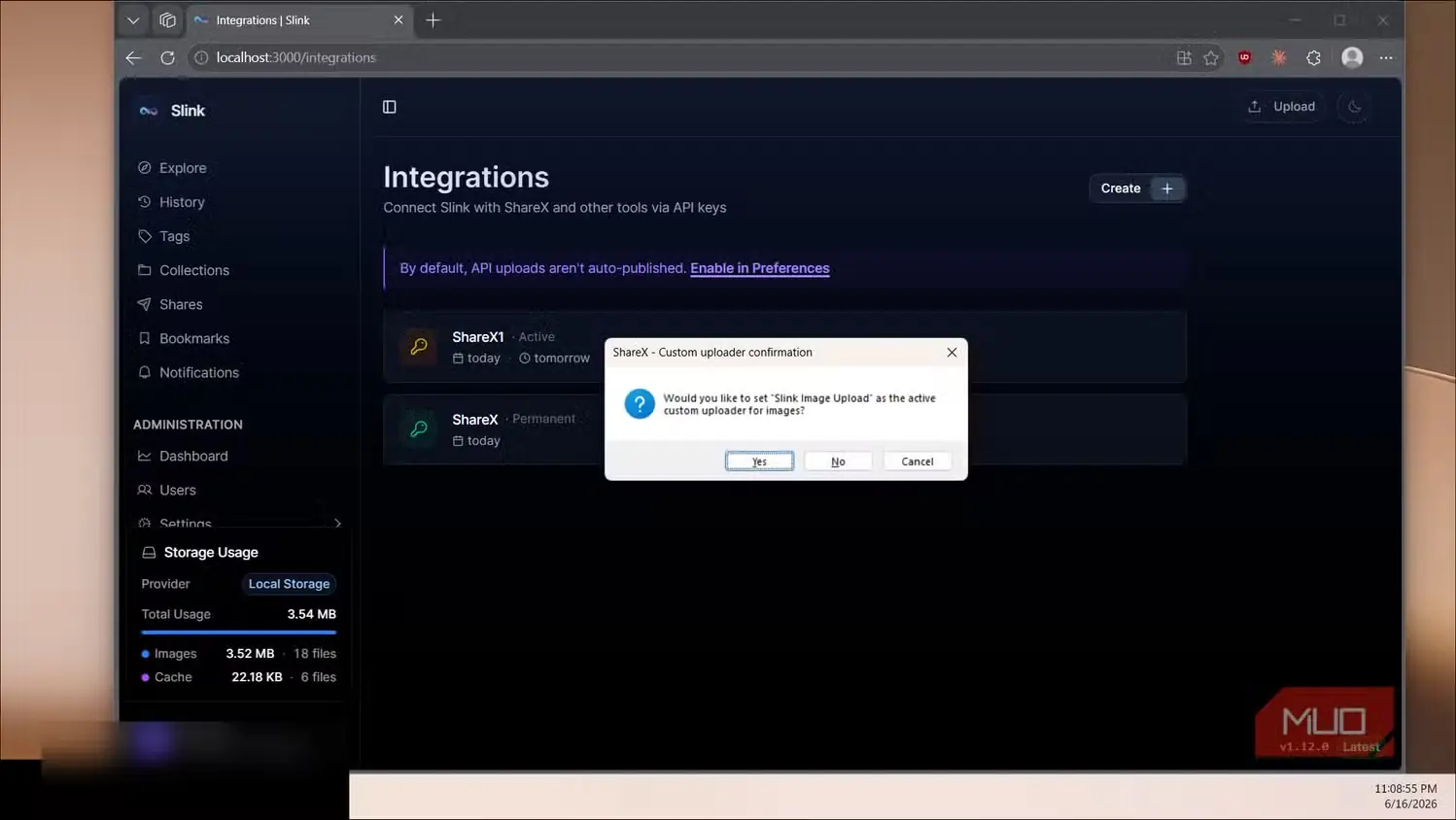The image size is (1456, 820).
Task: Expand the Settings chevron in sidebar
Action: point(337,523)
